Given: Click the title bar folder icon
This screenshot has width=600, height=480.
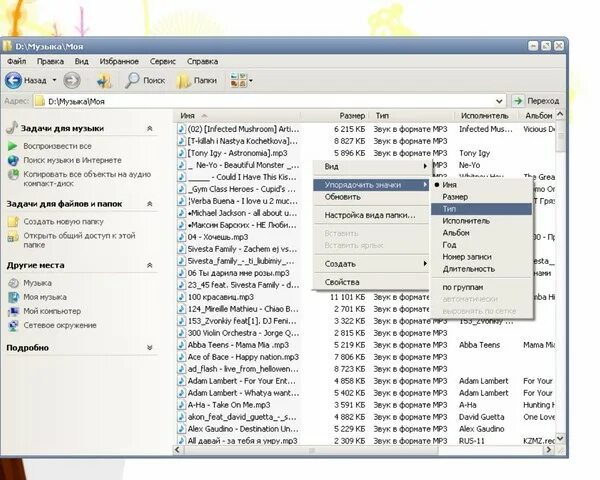Looking at the screenshot, I should click(7, 46).
